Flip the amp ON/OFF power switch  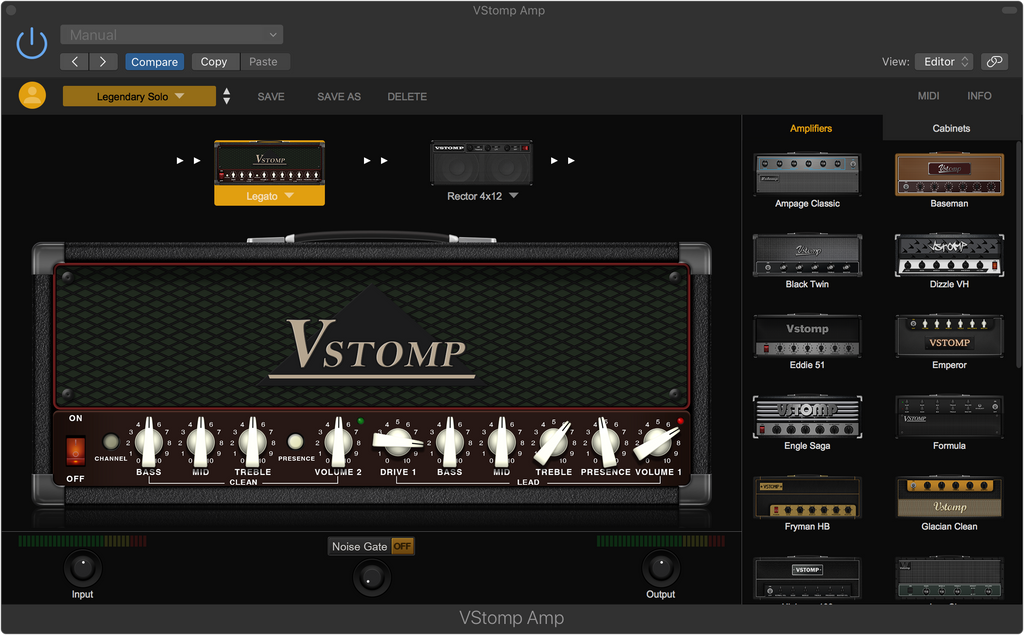coord(75,449)
